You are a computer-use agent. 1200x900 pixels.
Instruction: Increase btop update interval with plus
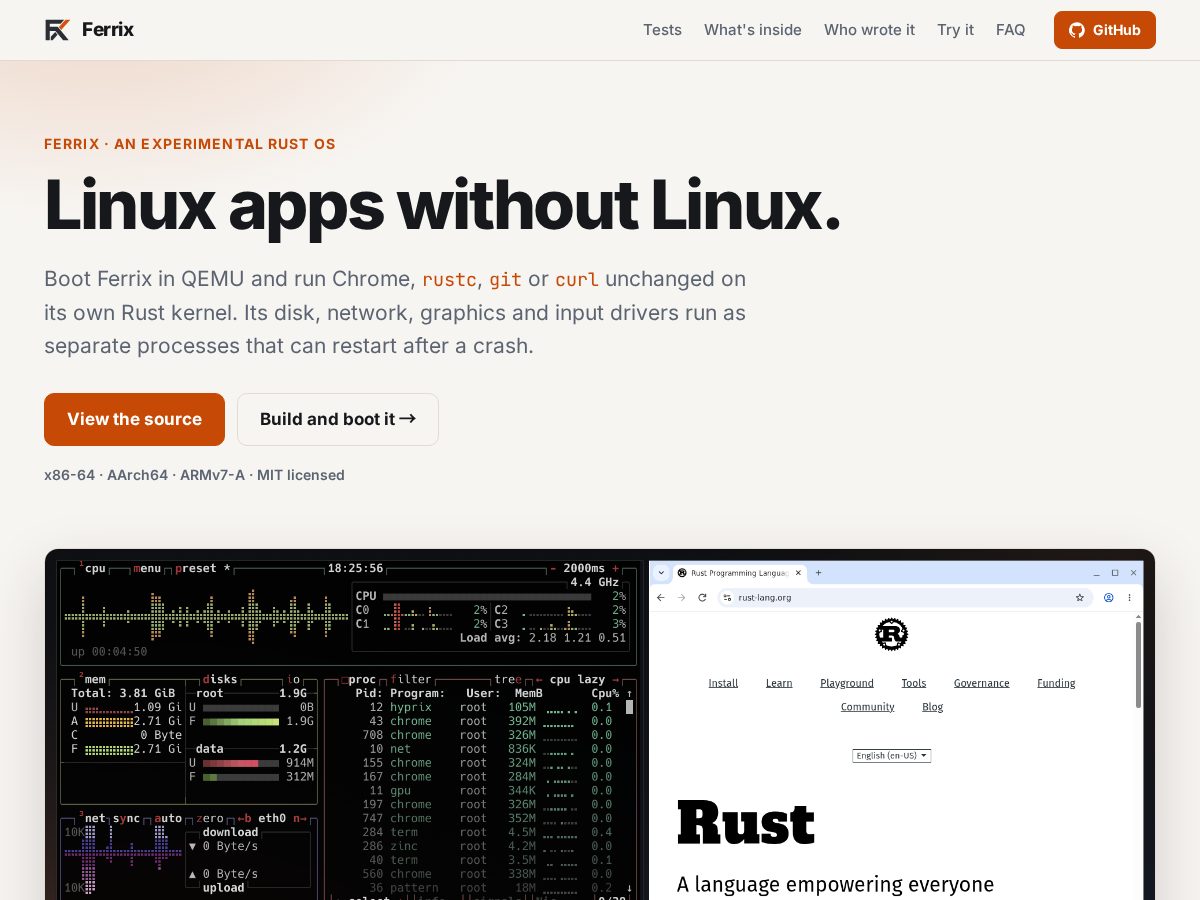(615, 568)
